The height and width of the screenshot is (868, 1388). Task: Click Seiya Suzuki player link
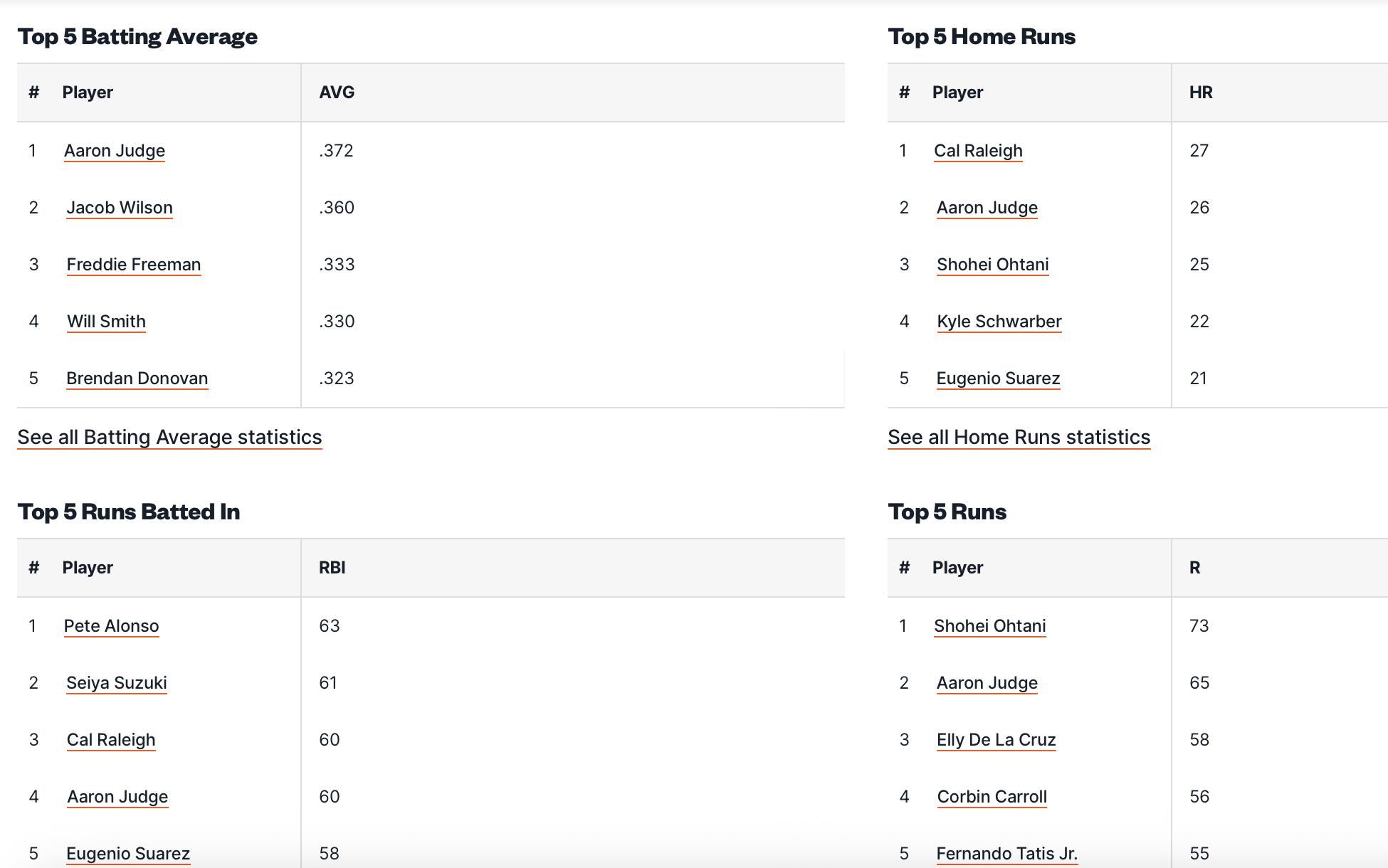click(116, 683)
